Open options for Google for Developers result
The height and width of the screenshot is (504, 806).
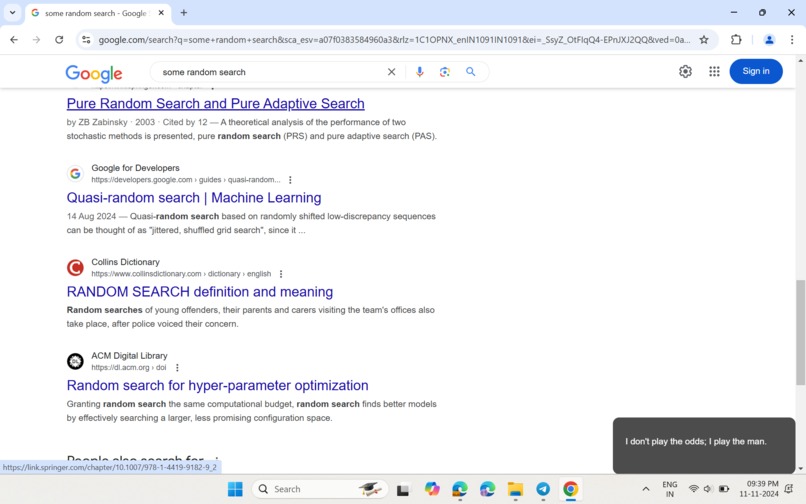point(290,180)
